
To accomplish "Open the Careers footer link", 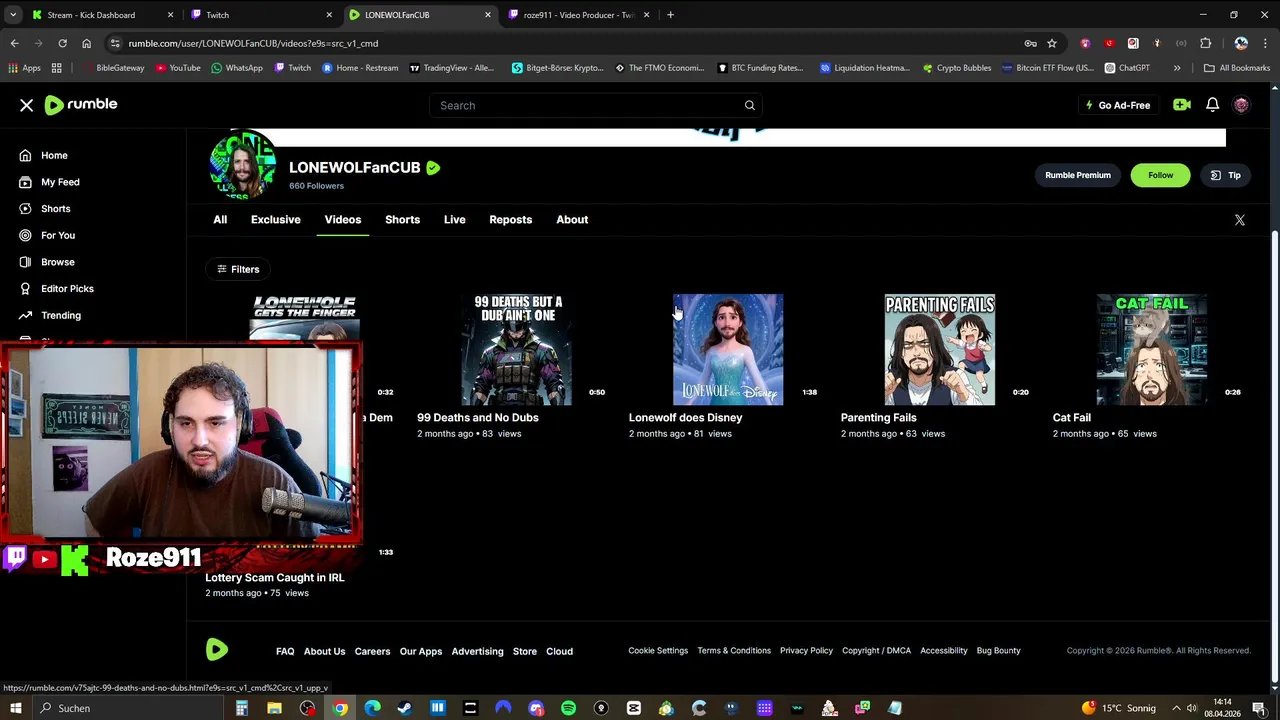I will pyautogui.click(x=372, y=651).
